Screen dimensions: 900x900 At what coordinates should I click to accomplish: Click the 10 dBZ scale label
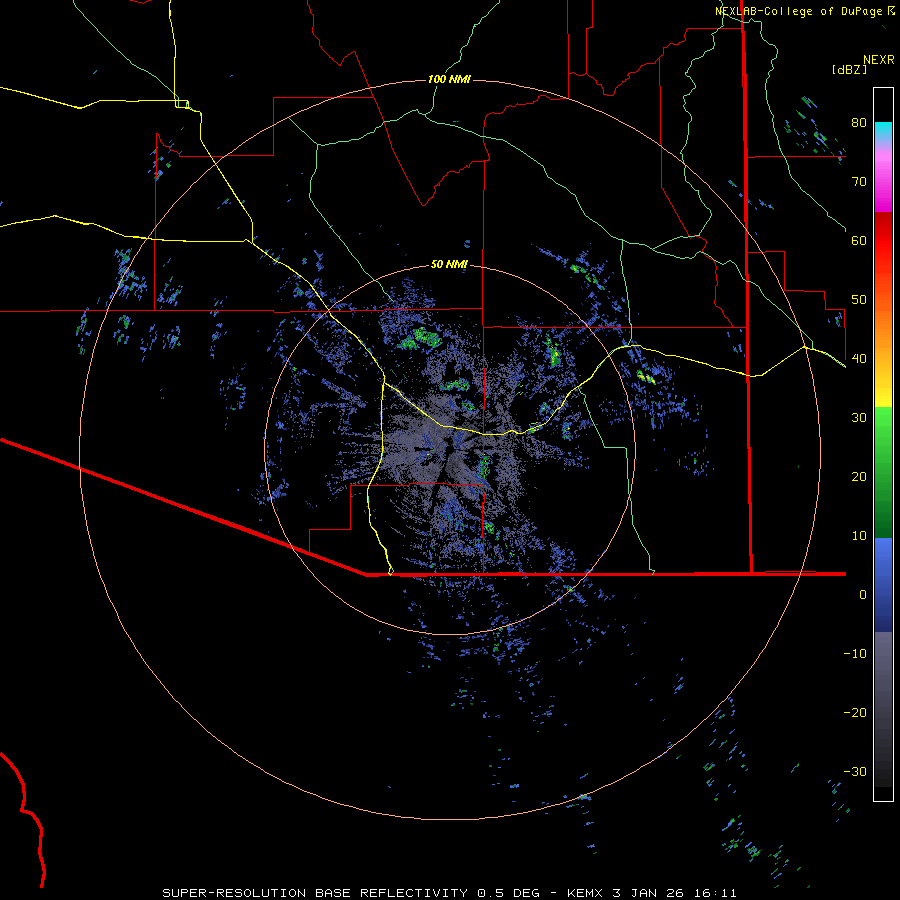point(859,536)
